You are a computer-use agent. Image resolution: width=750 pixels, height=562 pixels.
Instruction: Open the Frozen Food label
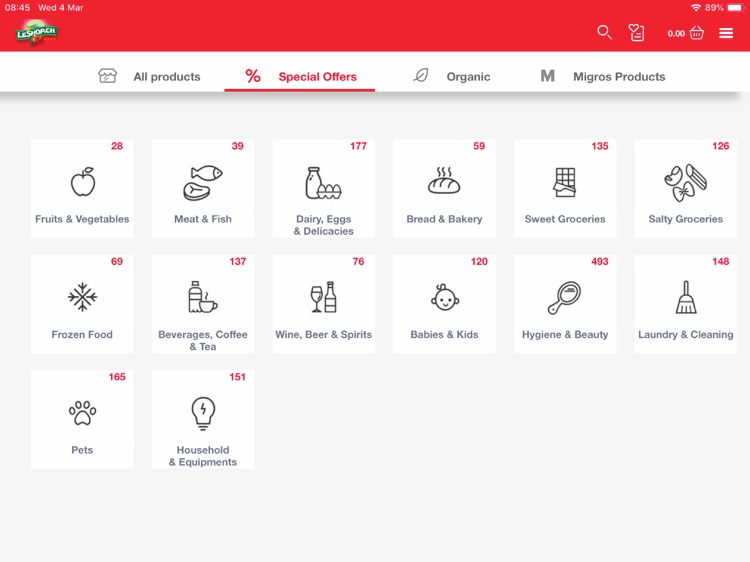click(82, 334)
